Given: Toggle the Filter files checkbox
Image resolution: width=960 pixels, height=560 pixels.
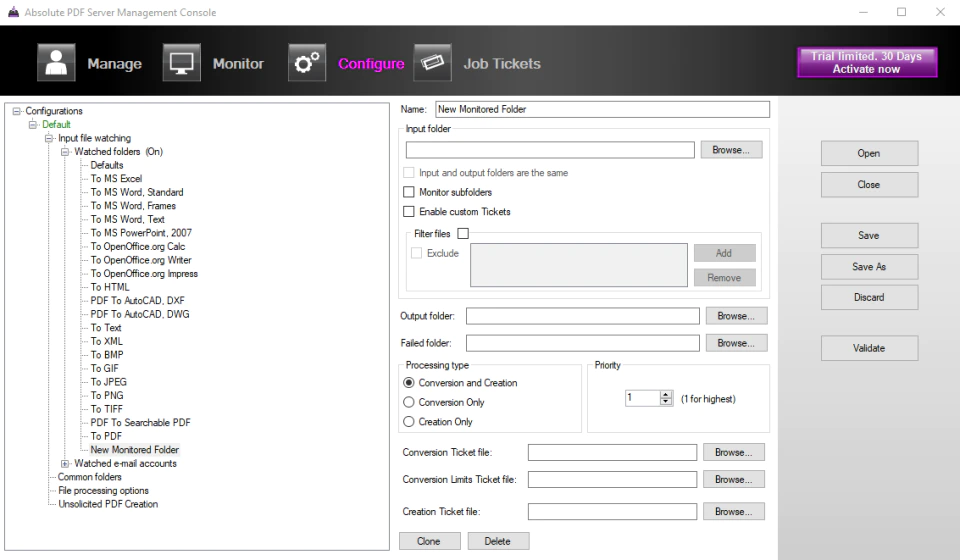Looking at the screenshot, I should 463,234.
